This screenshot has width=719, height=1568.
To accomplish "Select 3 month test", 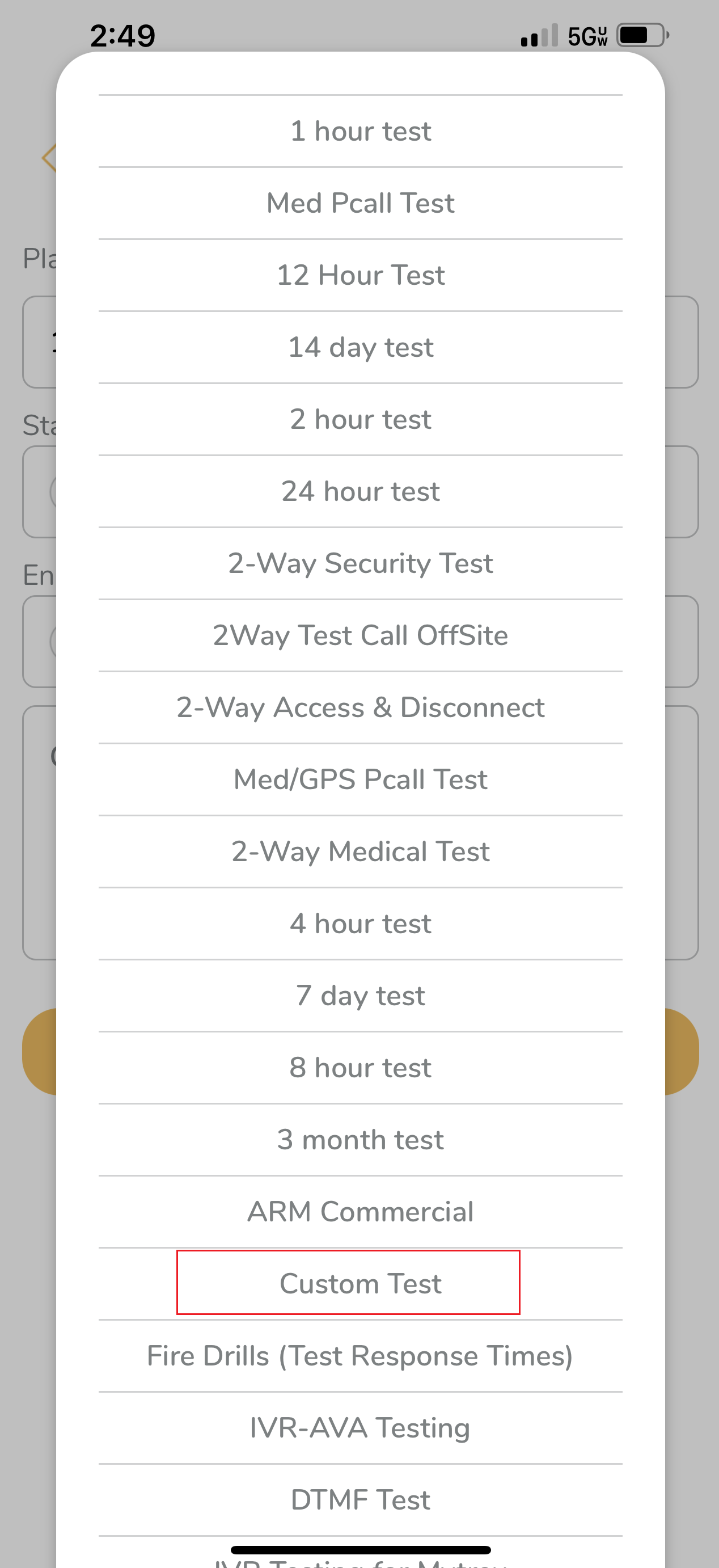I will [x=360, y=1140].
